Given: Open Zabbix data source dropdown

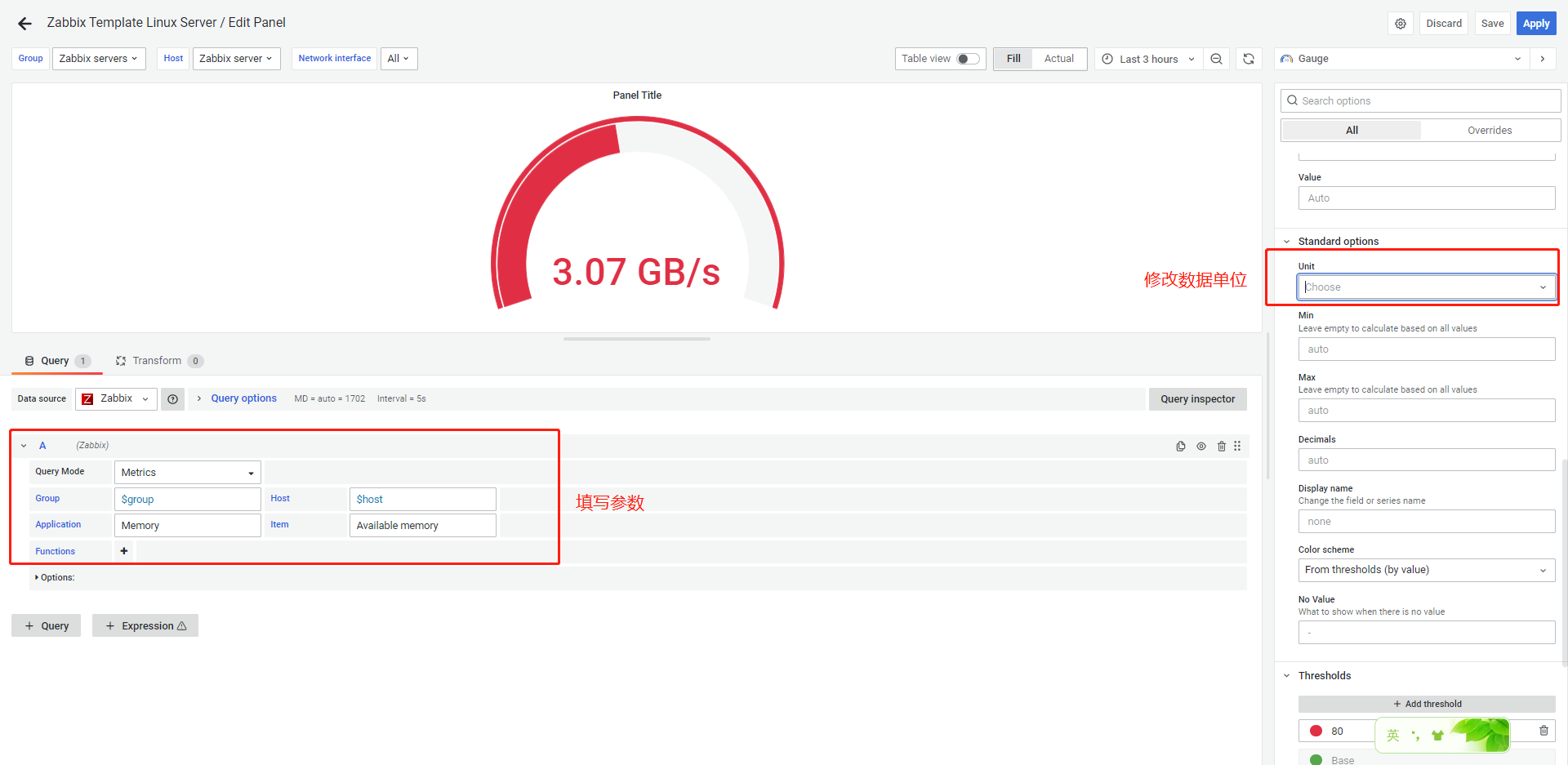Looking at the screenshot, I should 116,399.
